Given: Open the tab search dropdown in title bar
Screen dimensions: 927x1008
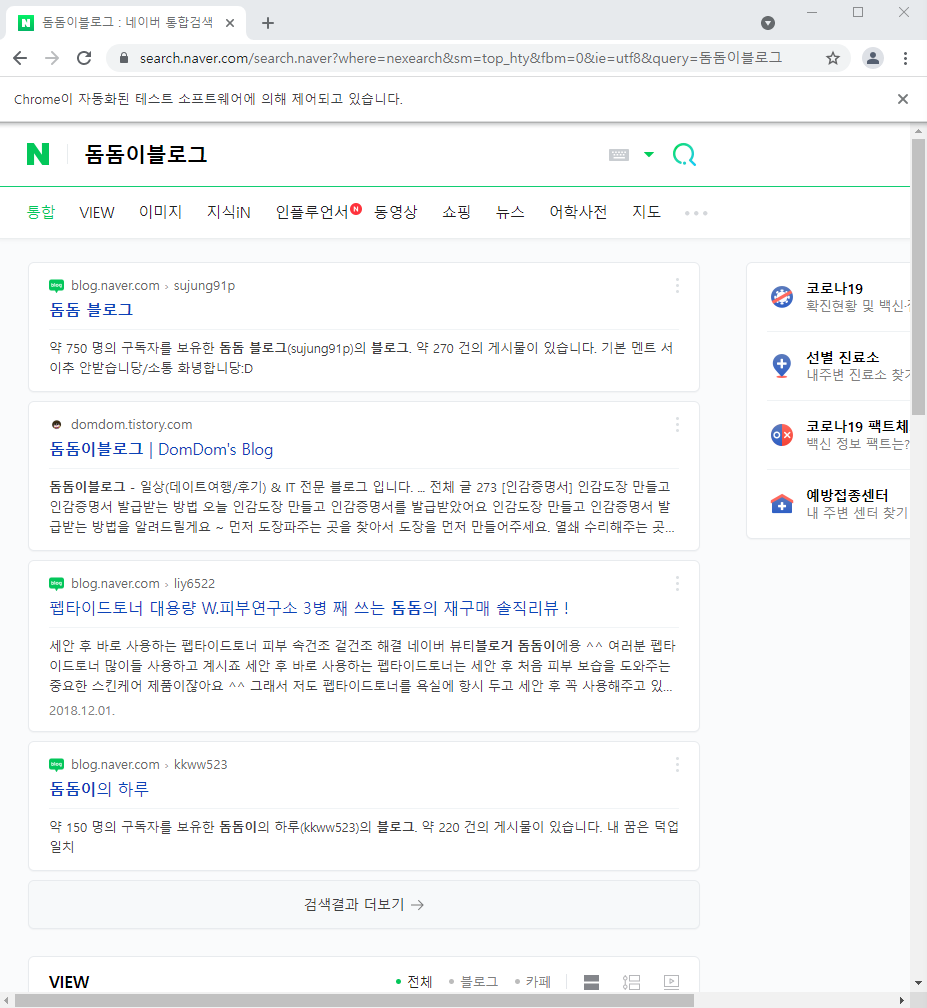Looking at the screenshot, I should (x=768, y=23).
